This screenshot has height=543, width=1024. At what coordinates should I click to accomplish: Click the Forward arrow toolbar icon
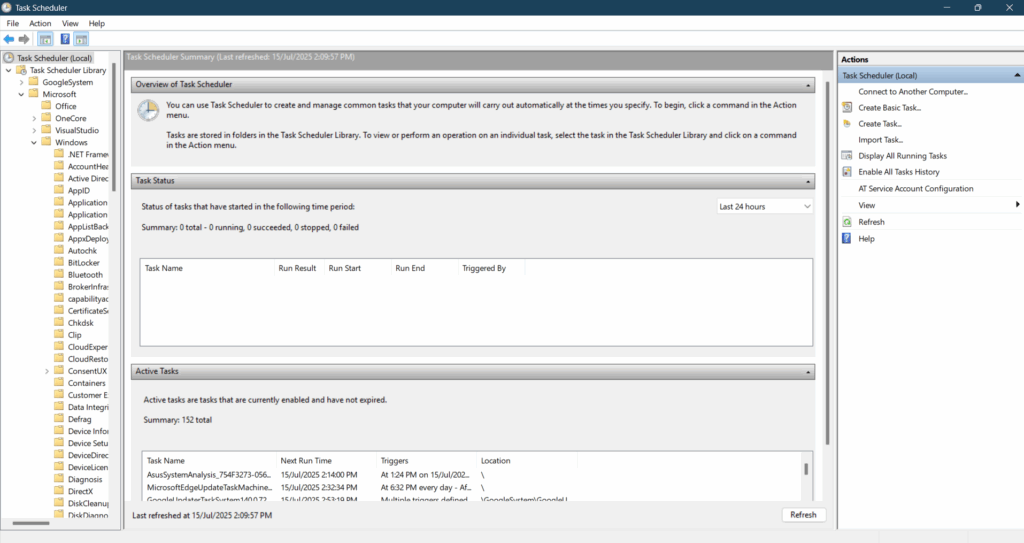(x=24, y=39)
